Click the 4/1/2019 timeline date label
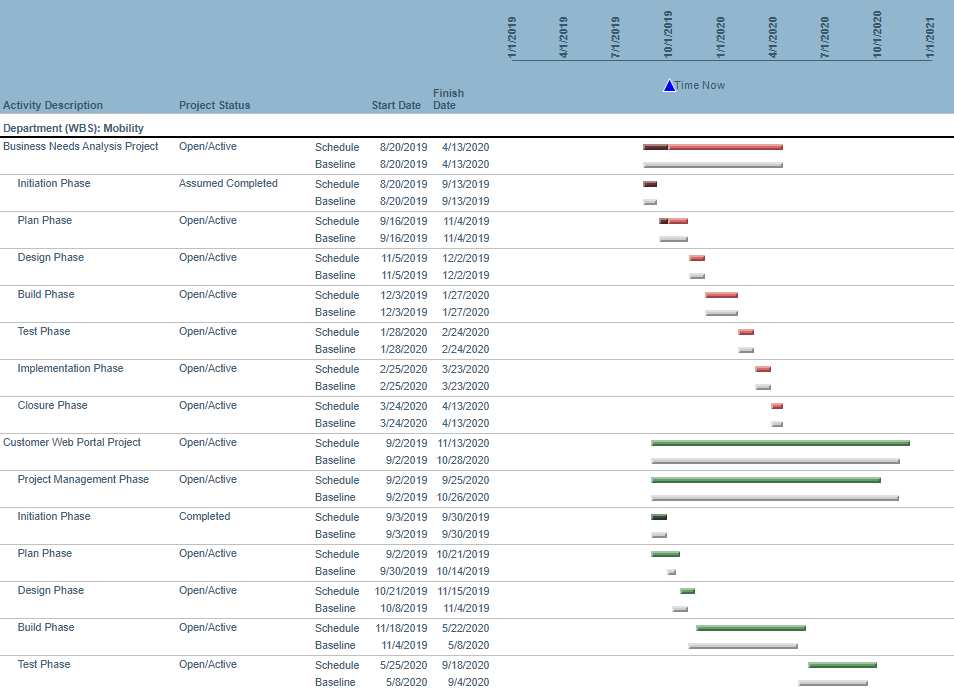 point(563,38)
